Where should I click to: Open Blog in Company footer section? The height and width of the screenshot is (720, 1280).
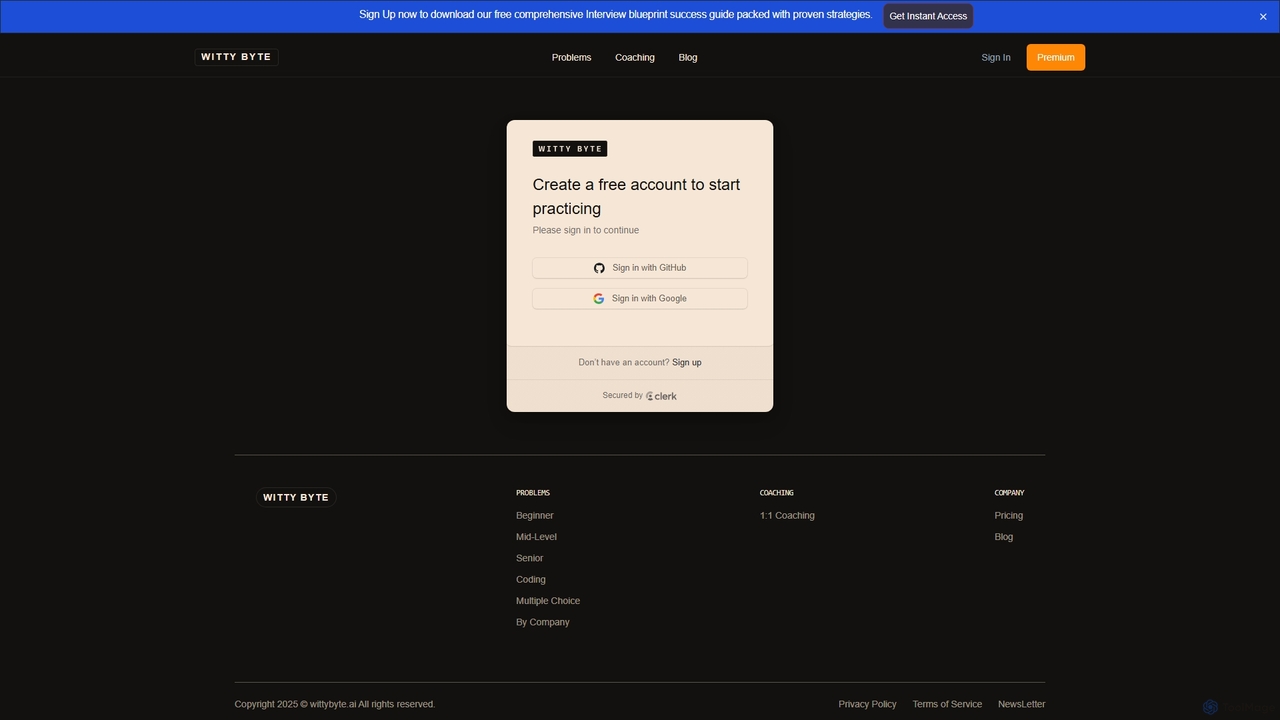pyautogui.click(x=1004, y=537)
